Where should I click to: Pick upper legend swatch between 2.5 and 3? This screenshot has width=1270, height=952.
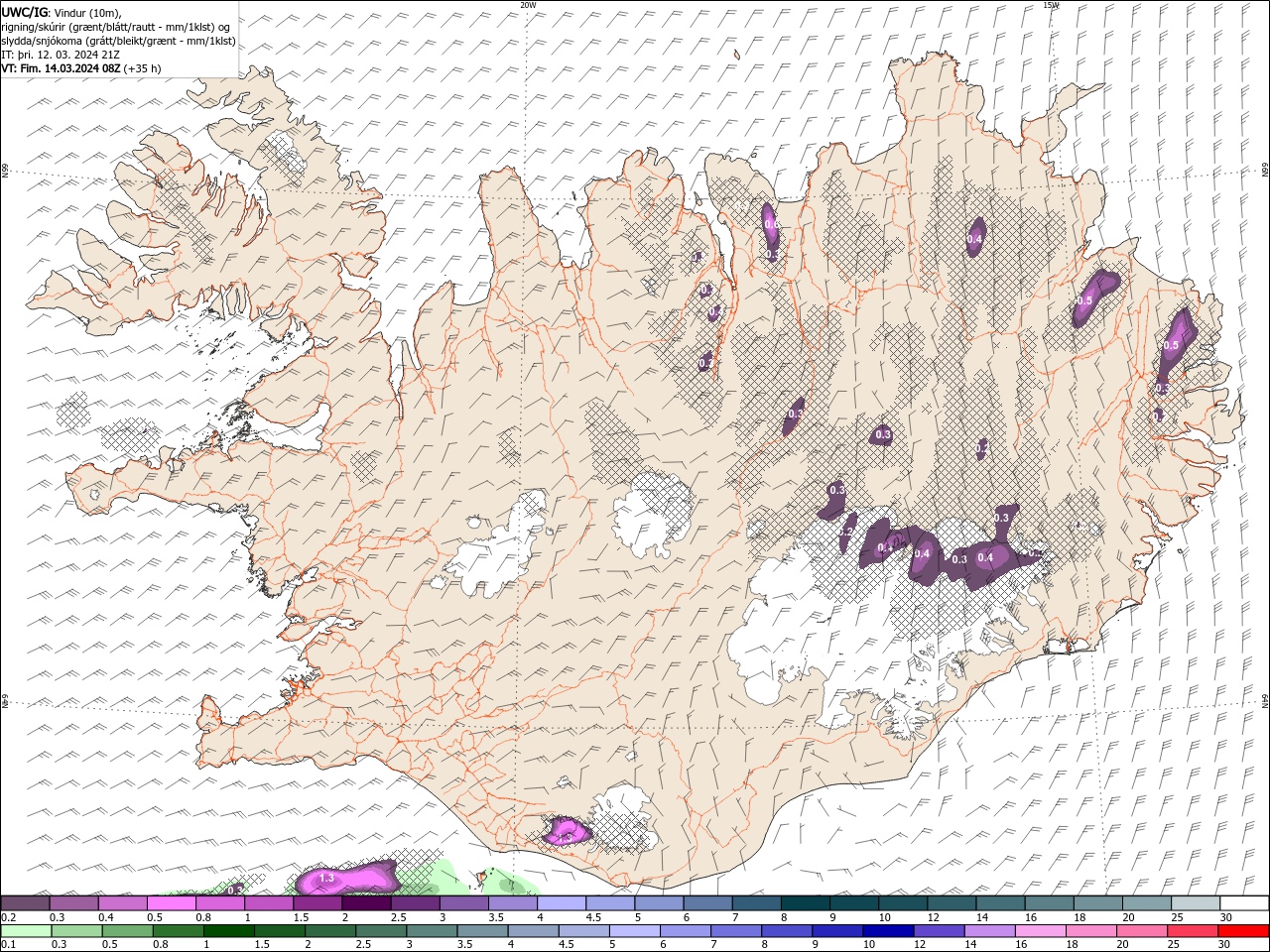click(415, 903)
